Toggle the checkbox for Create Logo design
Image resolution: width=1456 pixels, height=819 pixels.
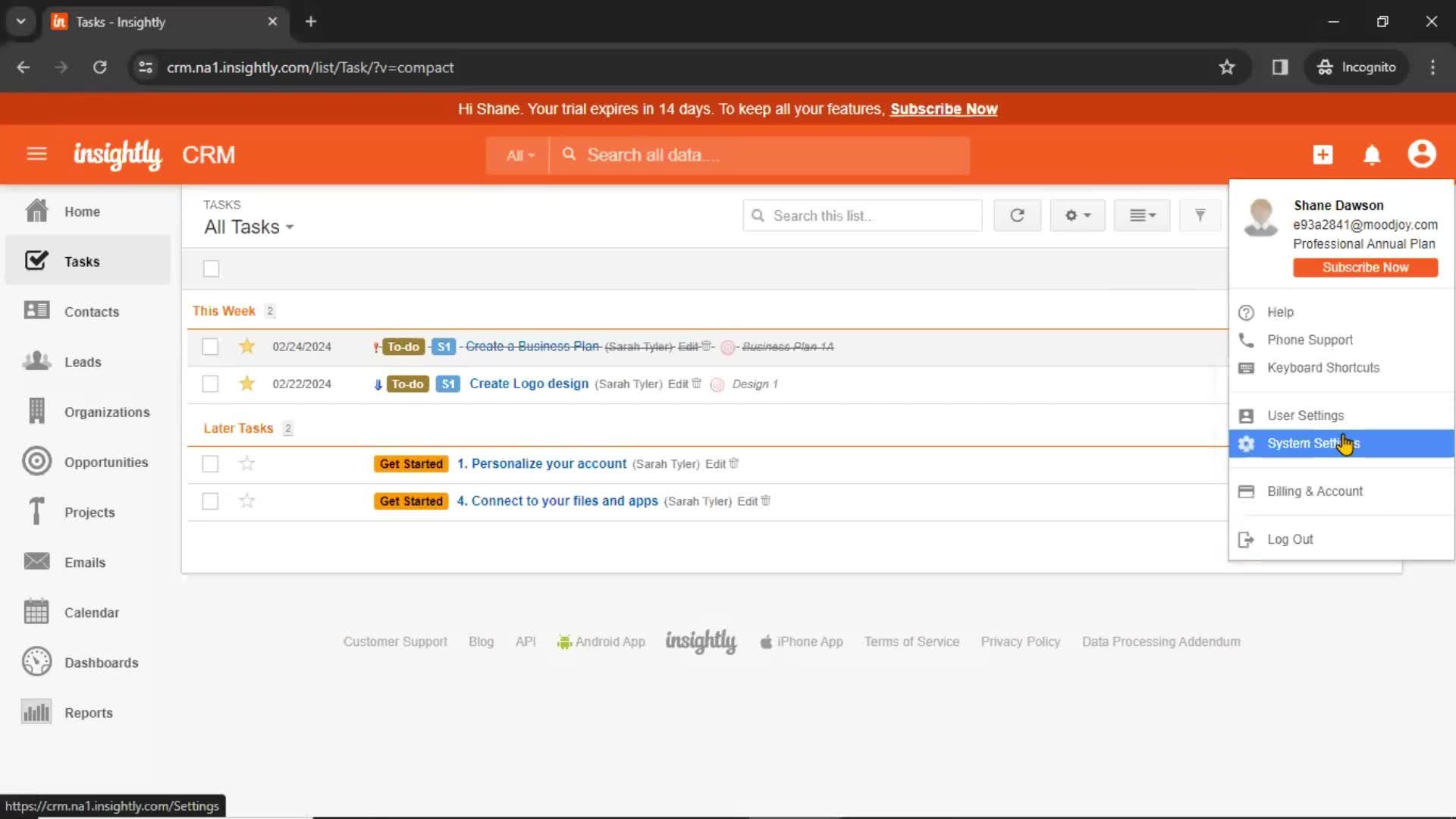coord(211,384)
